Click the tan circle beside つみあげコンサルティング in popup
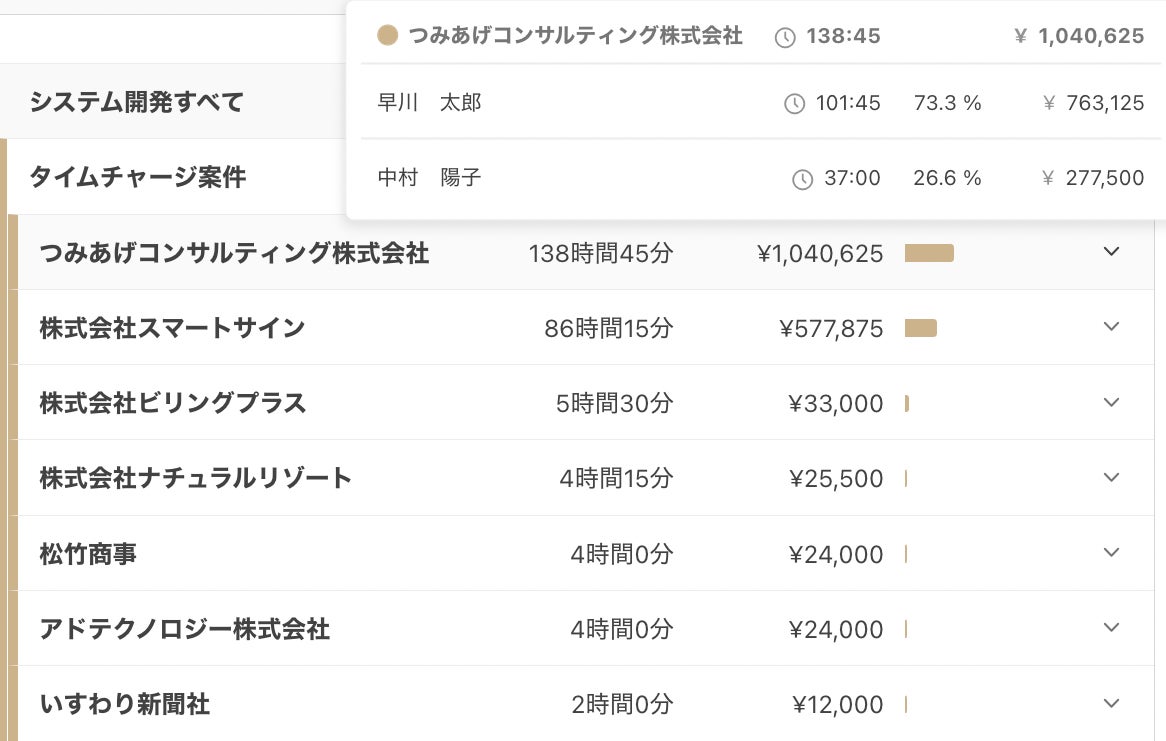 click(x=387, y=36)
